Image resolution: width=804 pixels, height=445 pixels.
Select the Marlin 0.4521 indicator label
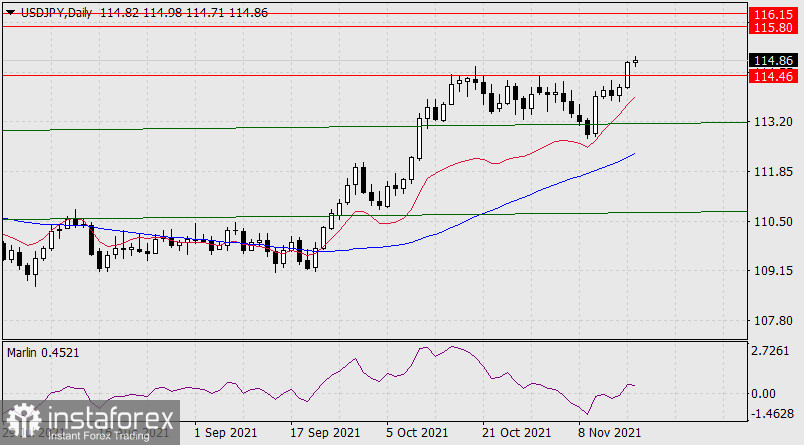click(45, 352)
